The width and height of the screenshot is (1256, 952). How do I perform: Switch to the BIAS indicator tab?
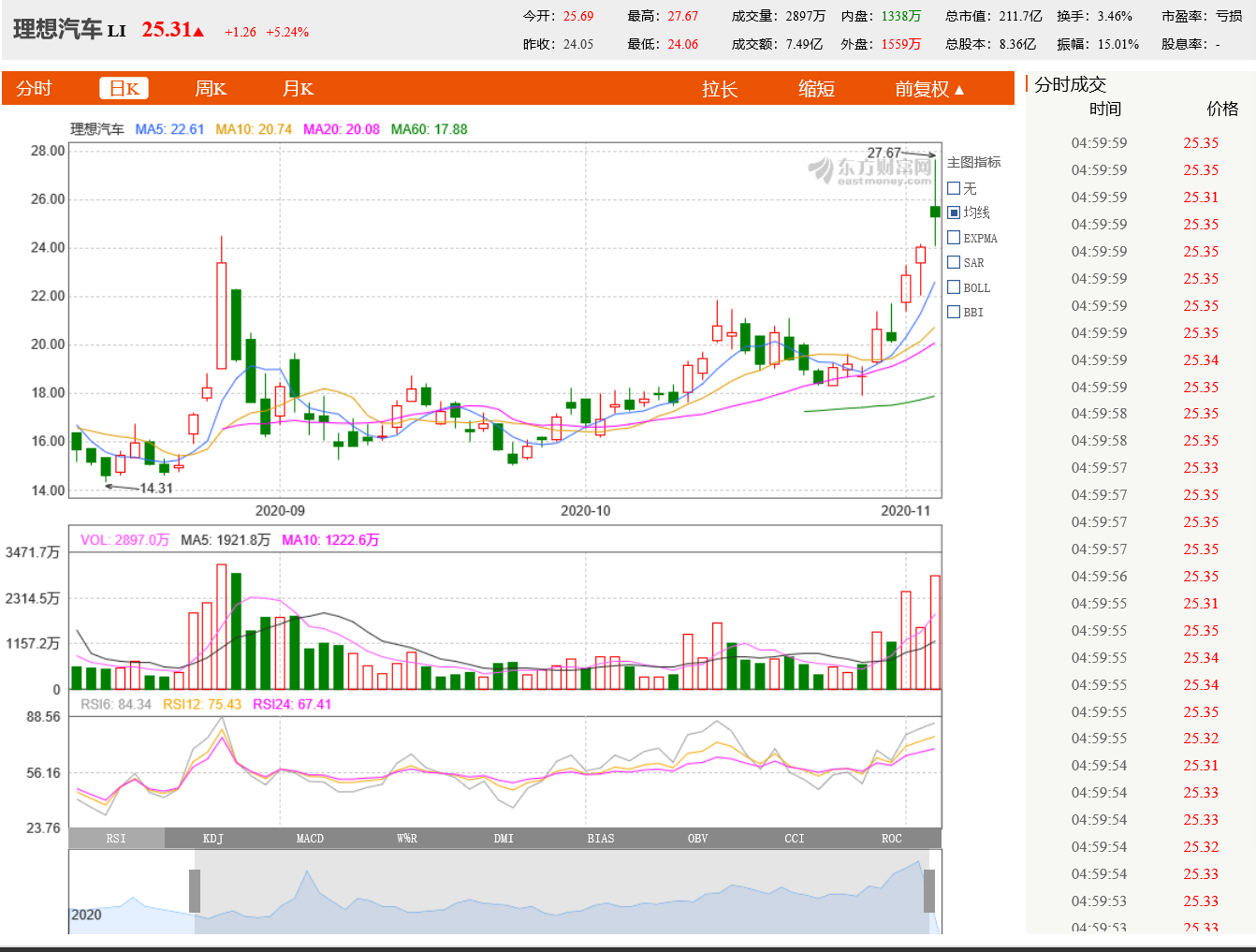pyautogui.click(x=601, y=838)
